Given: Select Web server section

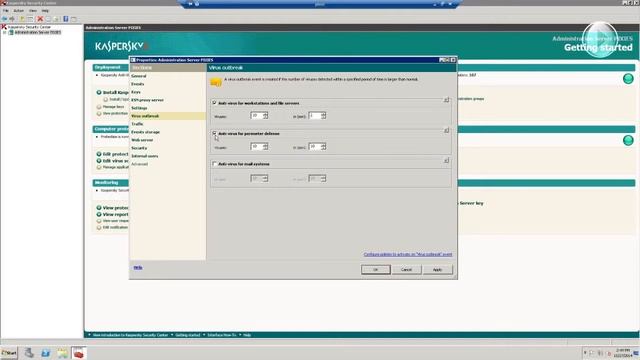Looking at the screenshot, I should (x=142, y=140).
